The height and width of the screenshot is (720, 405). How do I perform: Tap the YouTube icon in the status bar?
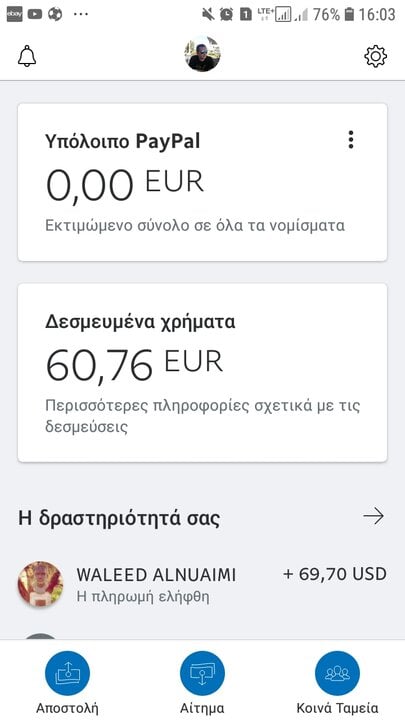click(x=35, y=15)
